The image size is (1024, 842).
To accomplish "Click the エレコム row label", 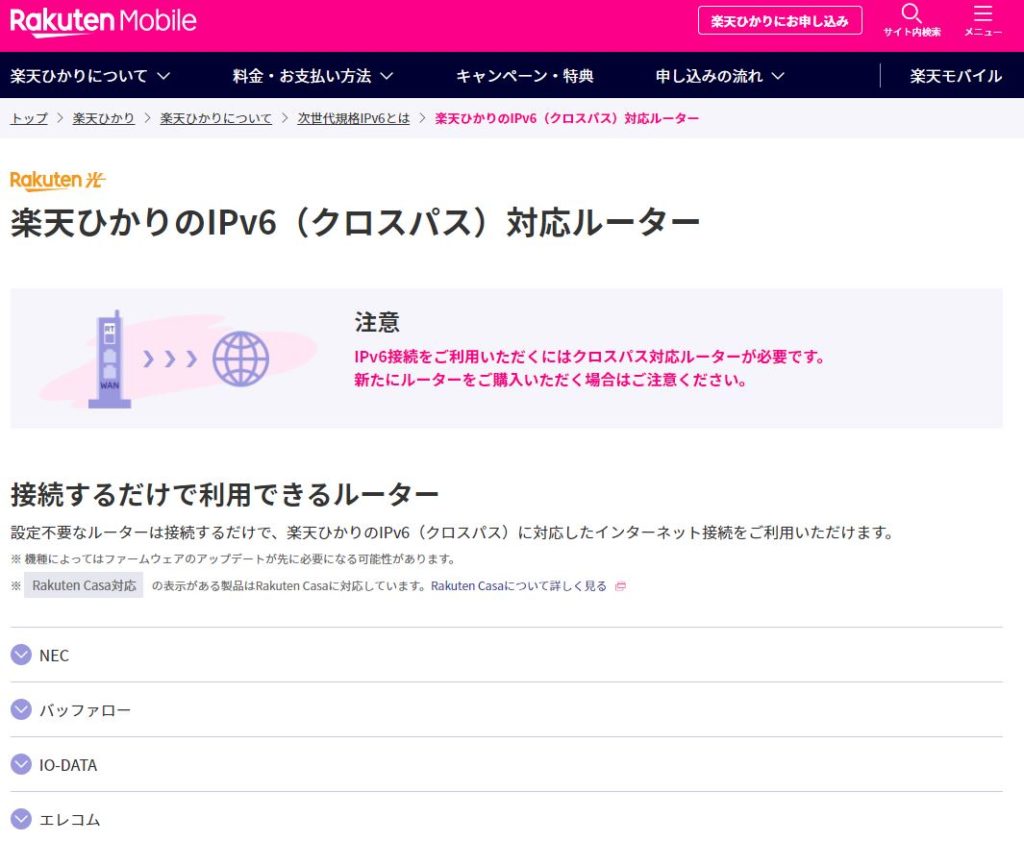I will (x=70, y=820).
